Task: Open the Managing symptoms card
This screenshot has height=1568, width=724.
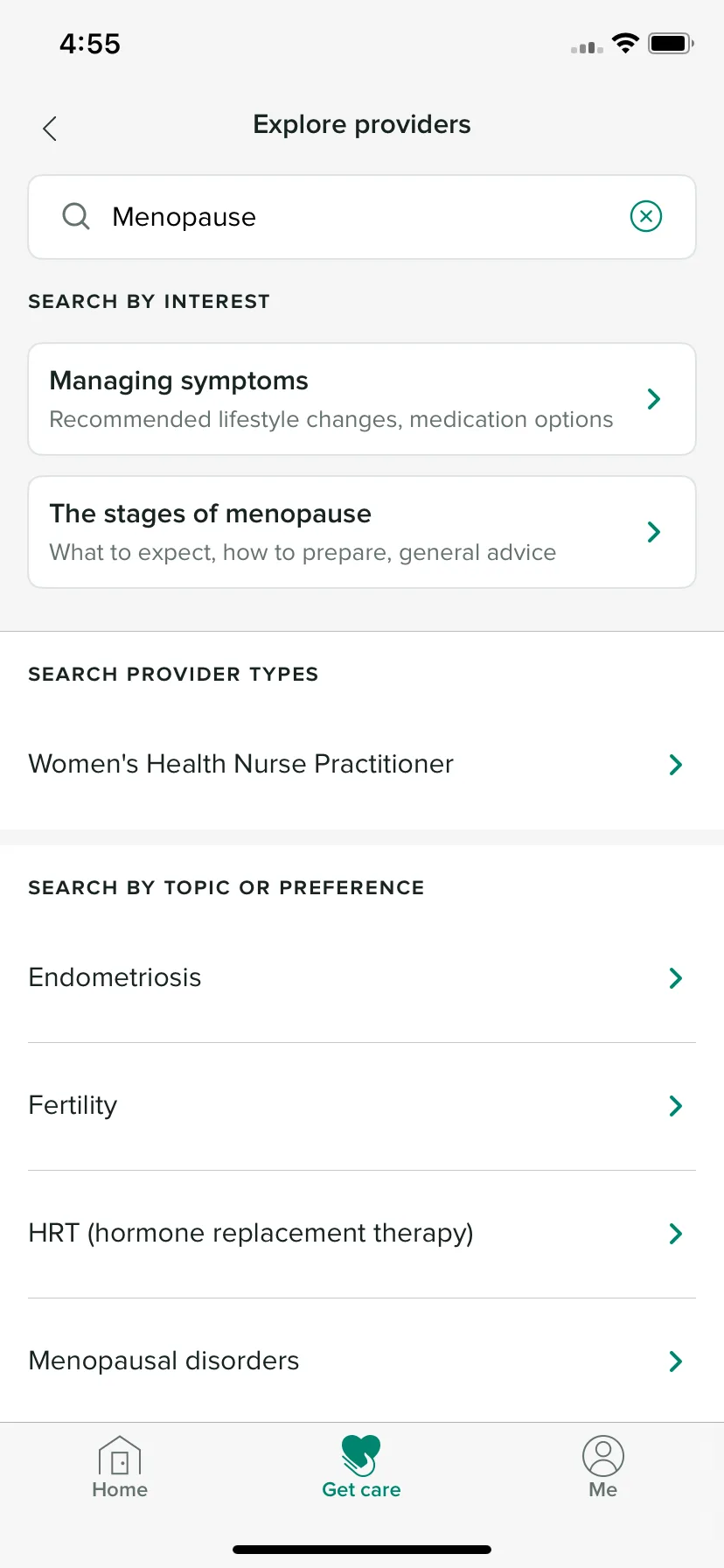Action: tap(362, 399)
